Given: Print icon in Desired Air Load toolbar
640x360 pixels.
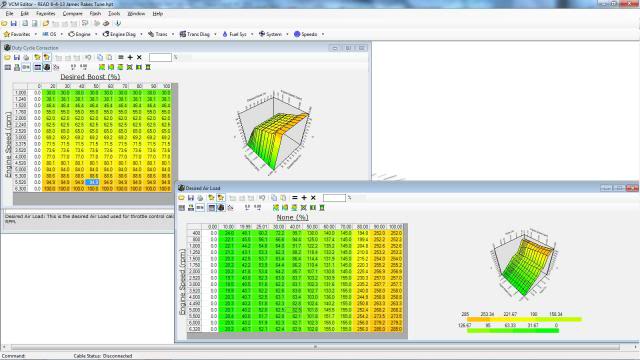Looking at the screenshot, I should 200,198.
